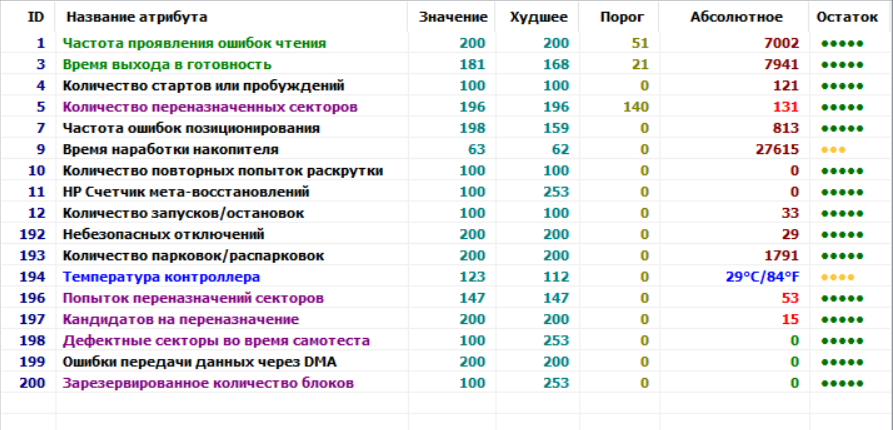This screenshot has width=893, height=430.
Task: Click green dots in Небезопасных отключений row
Action: click(841, 235)
